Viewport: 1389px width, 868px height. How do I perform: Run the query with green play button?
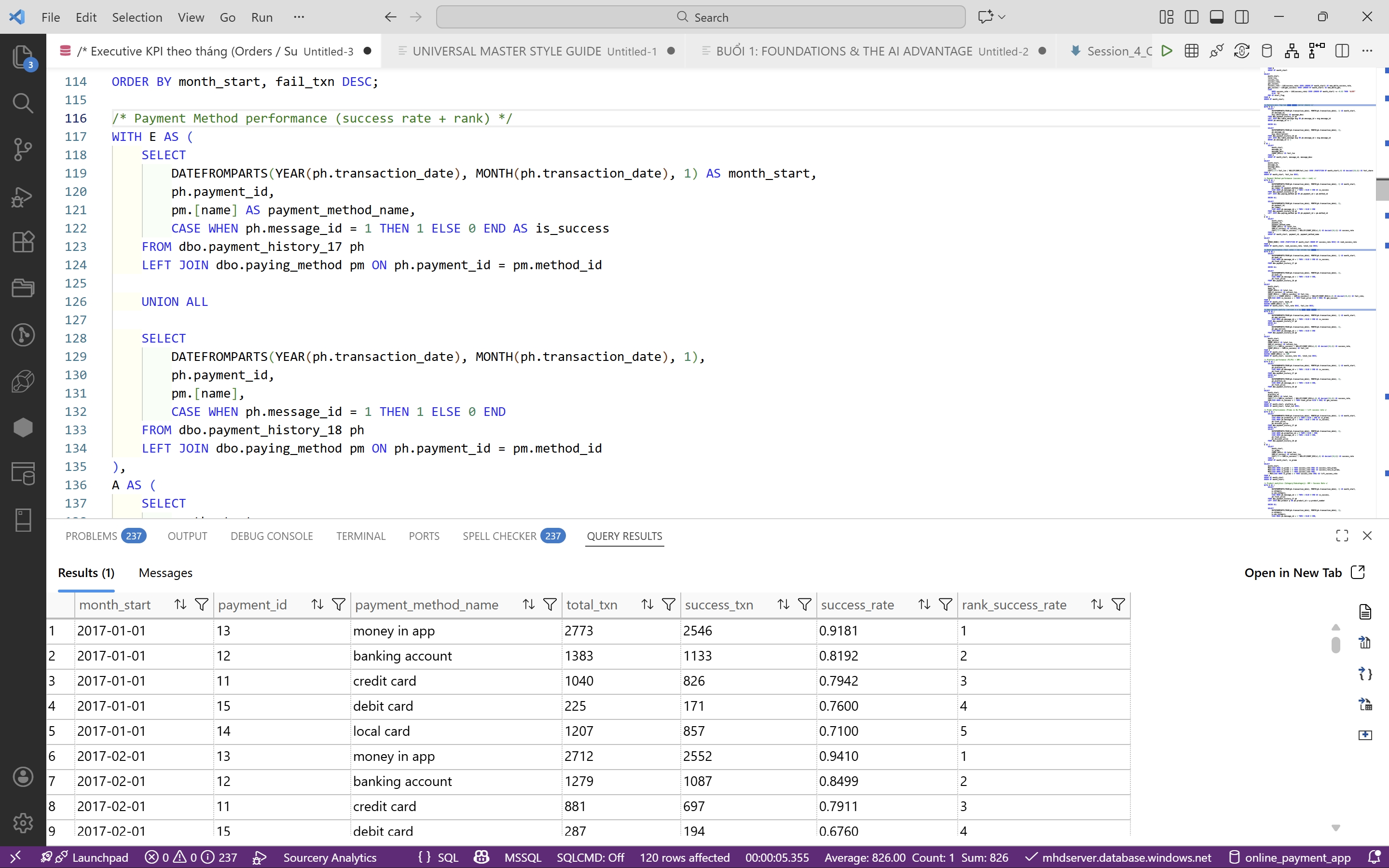[x=1166, y=51]
